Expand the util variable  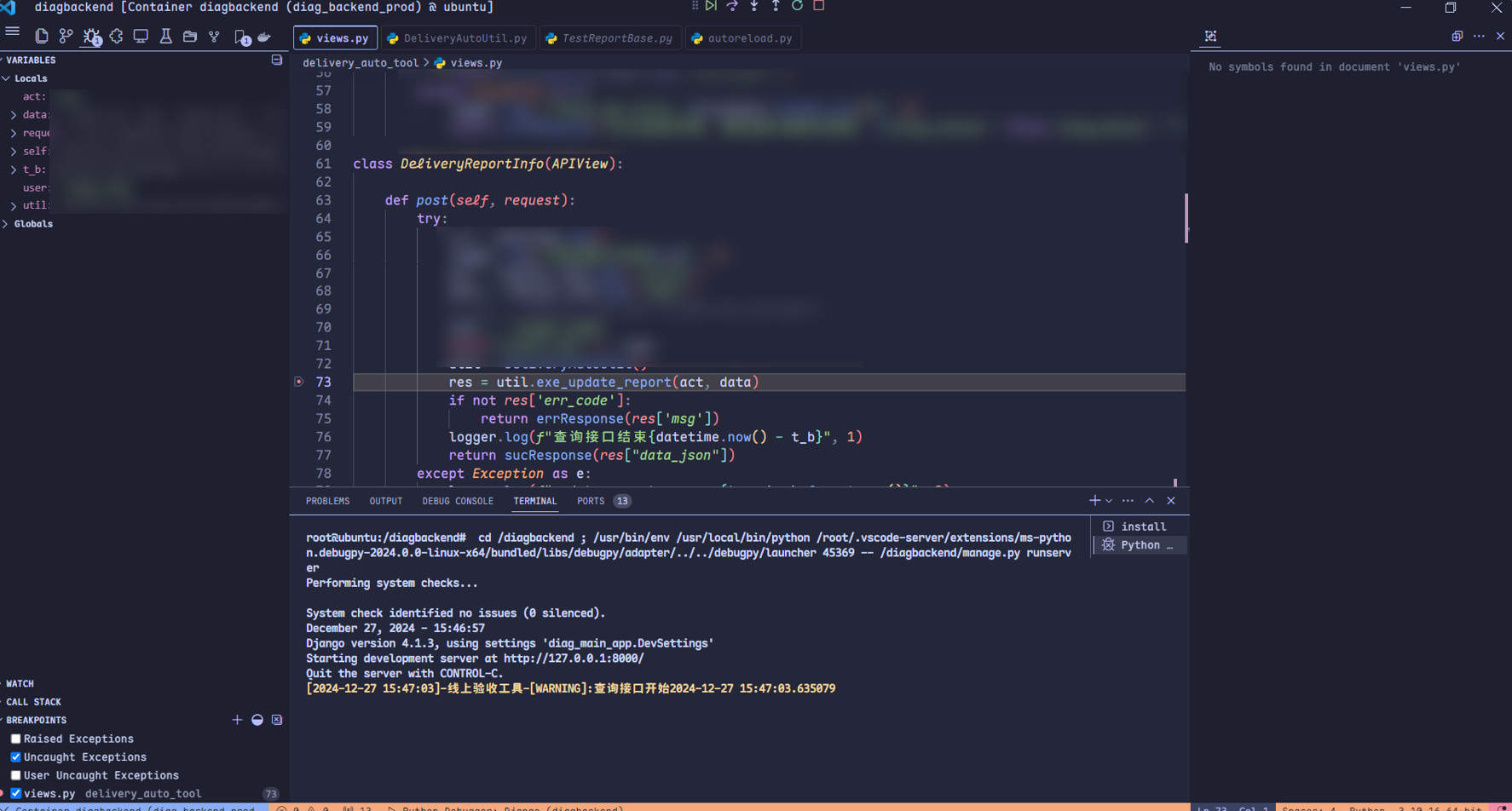click(14, 205)
